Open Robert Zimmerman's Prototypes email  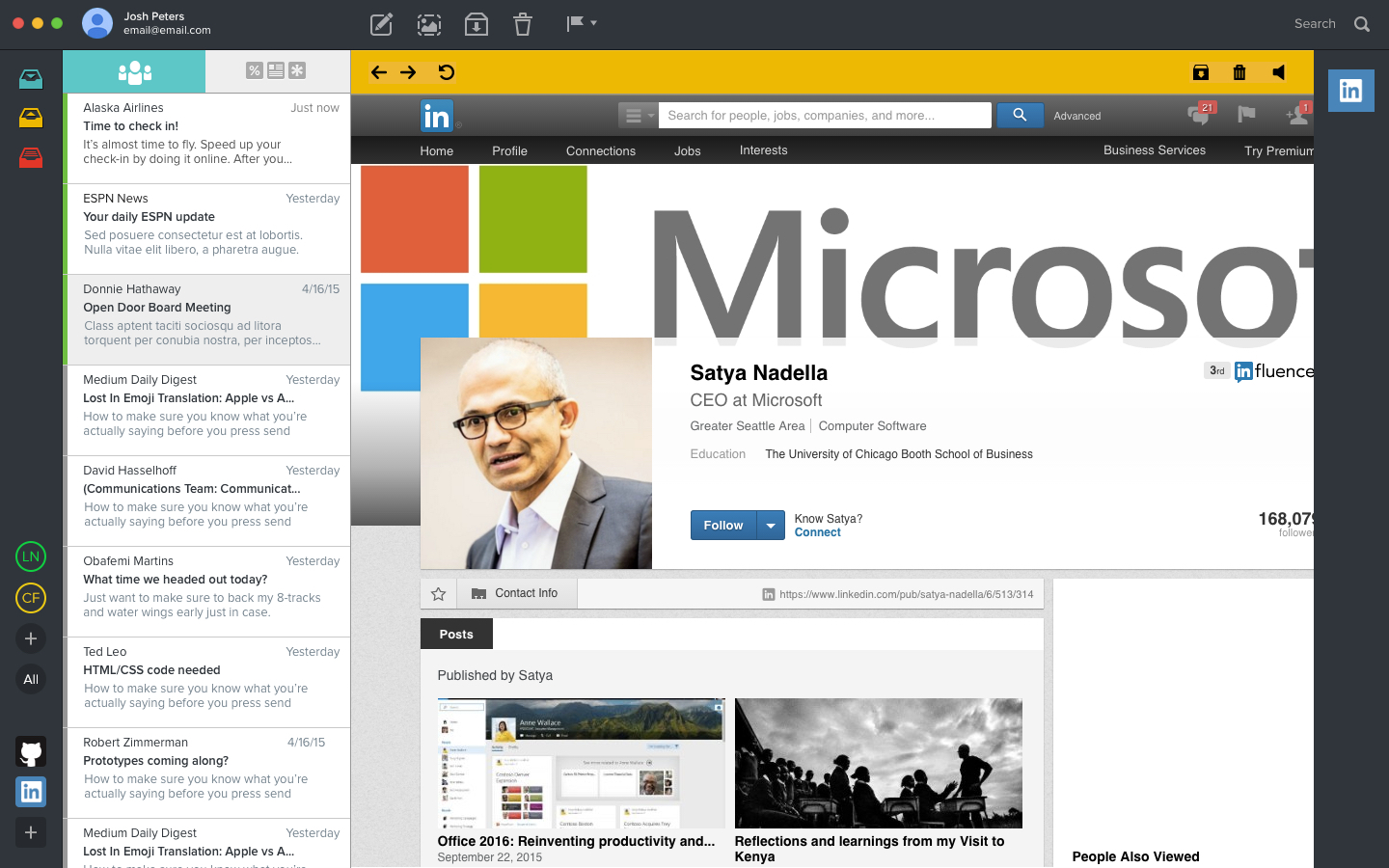tap(207, 773)
